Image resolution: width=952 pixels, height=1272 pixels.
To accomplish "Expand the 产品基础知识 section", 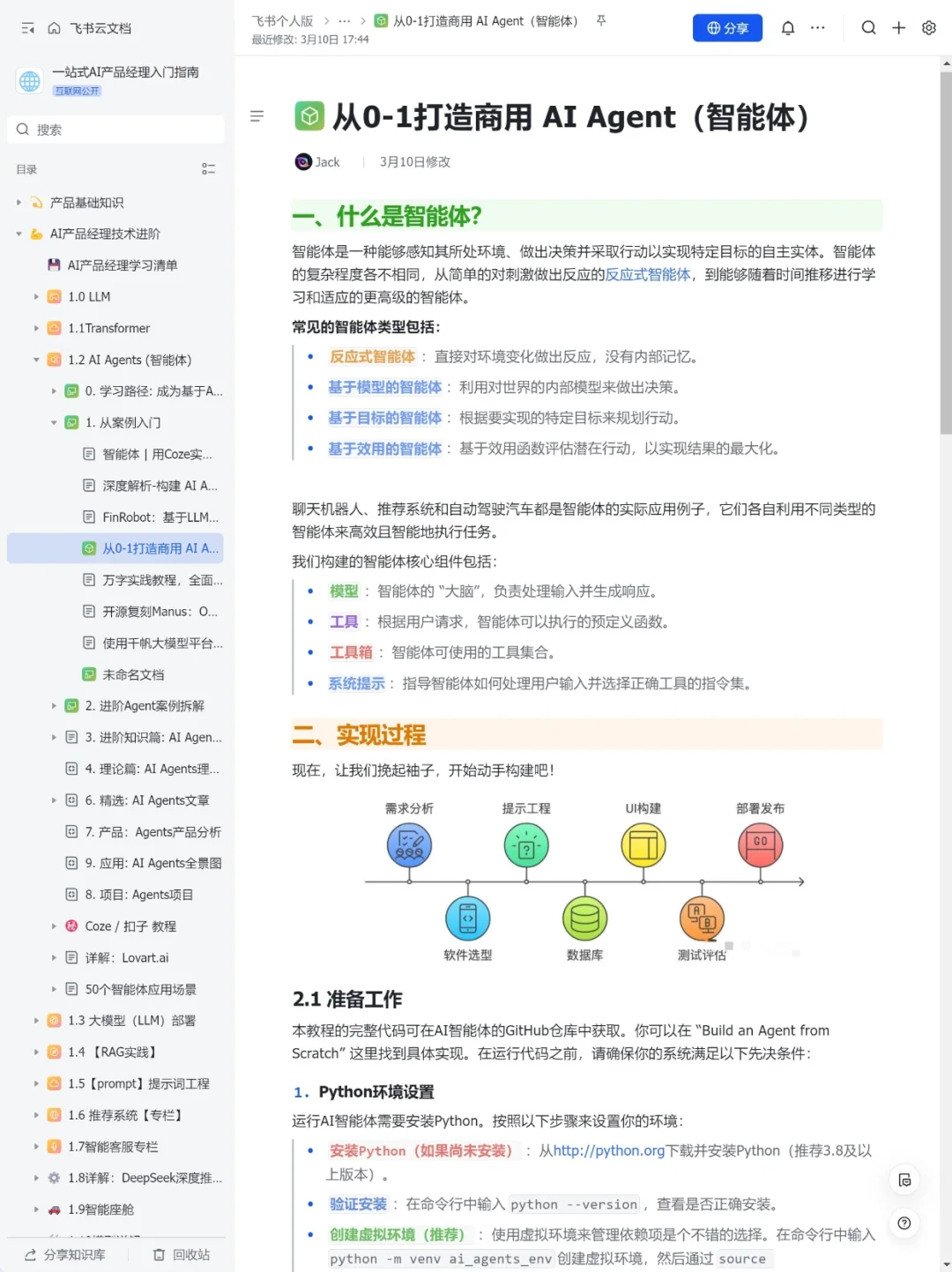I will click(18, 202).
